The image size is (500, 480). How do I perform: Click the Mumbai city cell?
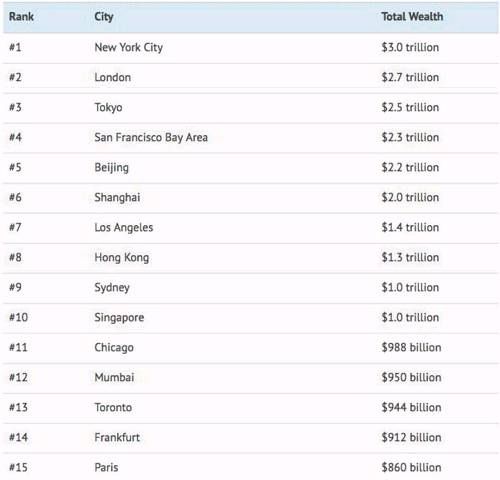(x=114, y=377)
